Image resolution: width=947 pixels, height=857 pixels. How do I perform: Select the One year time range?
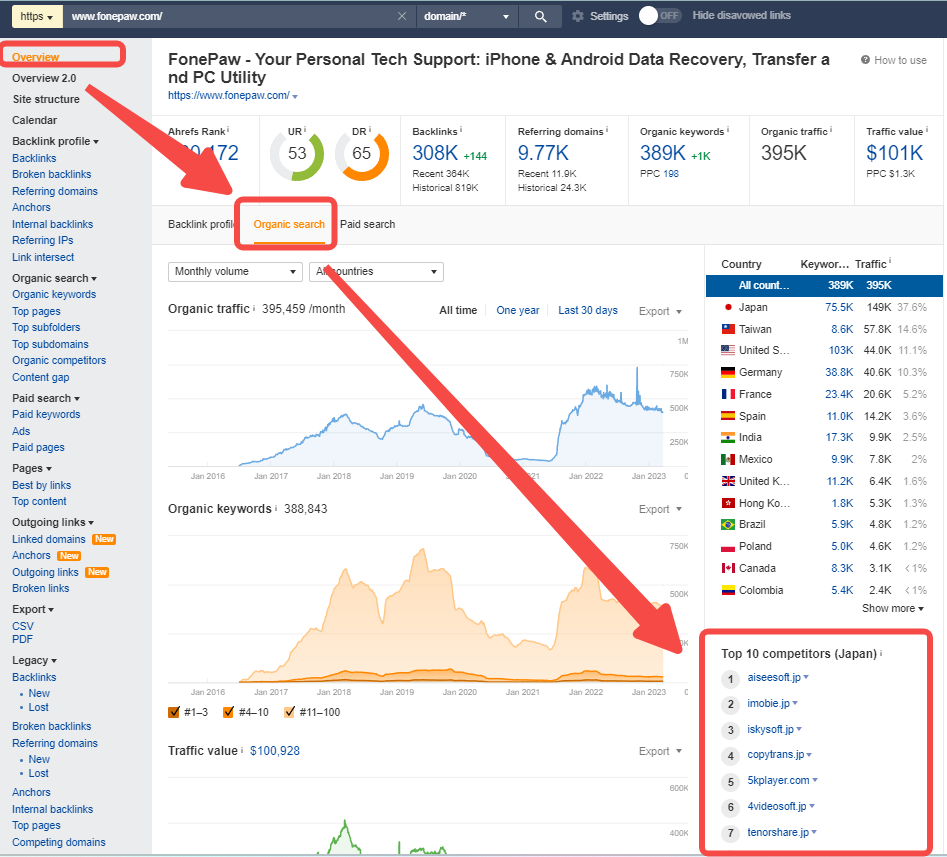point(518,310)
